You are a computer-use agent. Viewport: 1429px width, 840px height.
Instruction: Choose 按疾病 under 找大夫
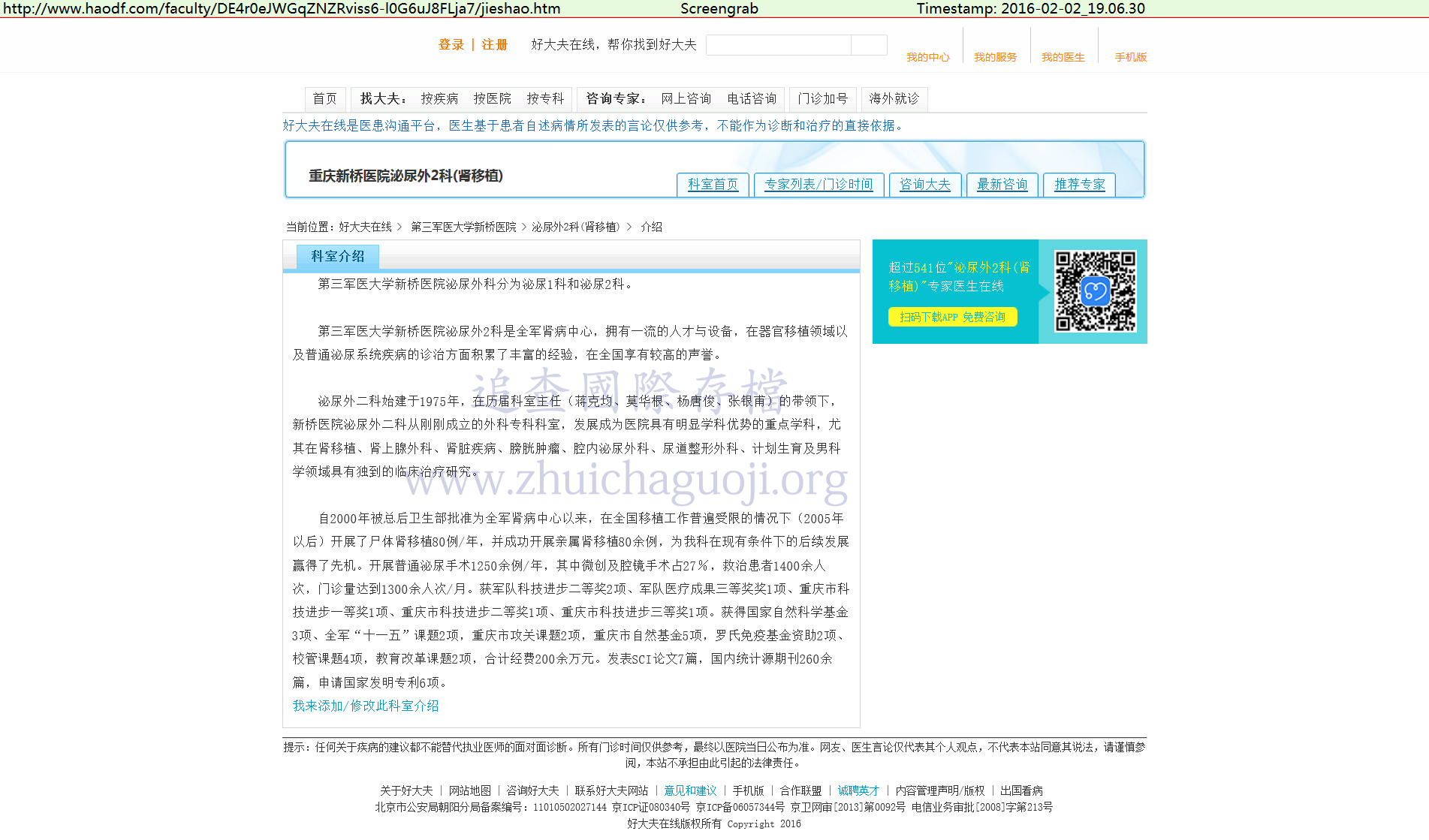point(439,99)
